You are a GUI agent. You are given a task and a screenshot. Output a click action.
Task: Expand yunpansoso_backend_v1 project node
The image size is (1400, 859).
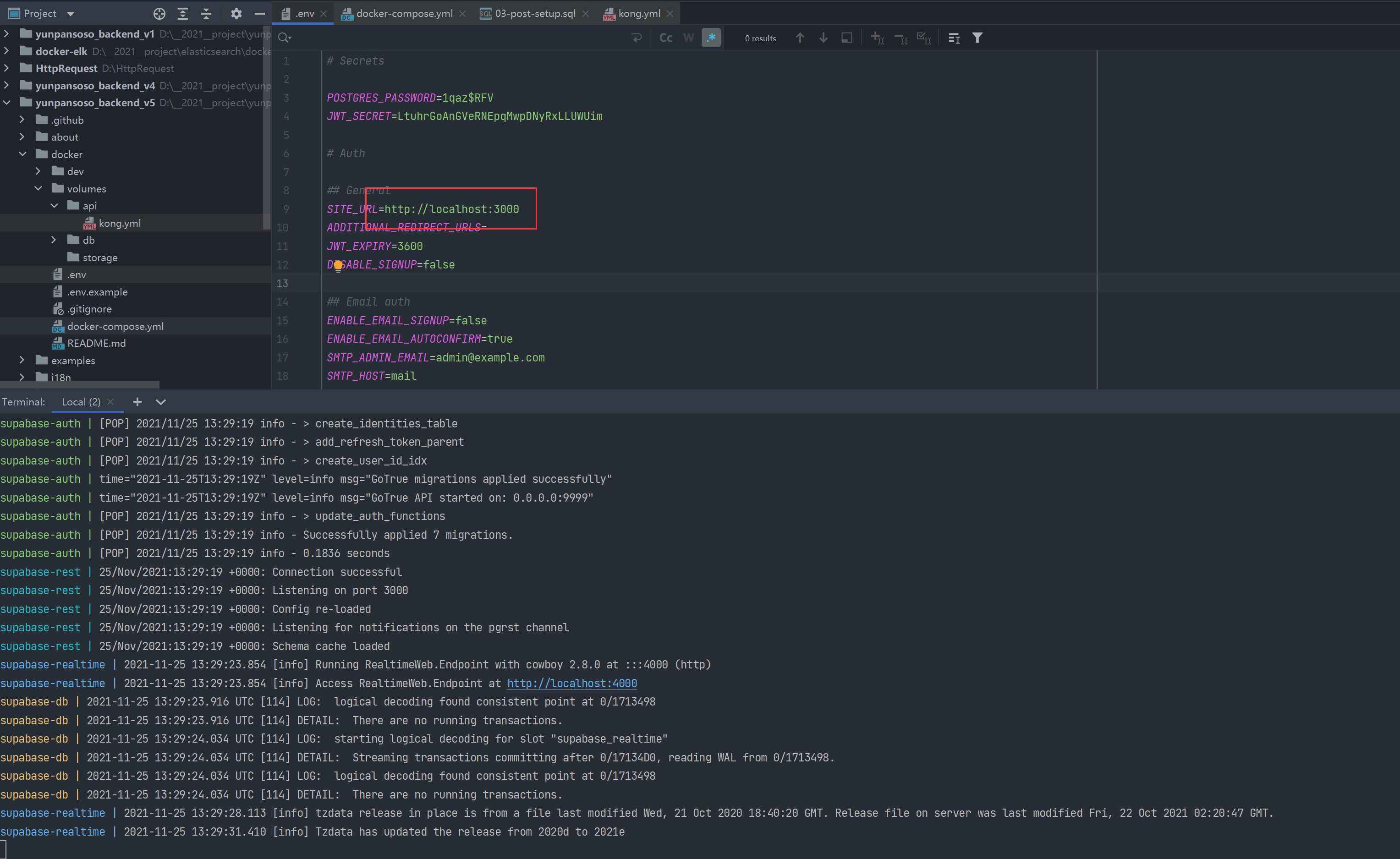pyautogui.click(x=6, y=34)
